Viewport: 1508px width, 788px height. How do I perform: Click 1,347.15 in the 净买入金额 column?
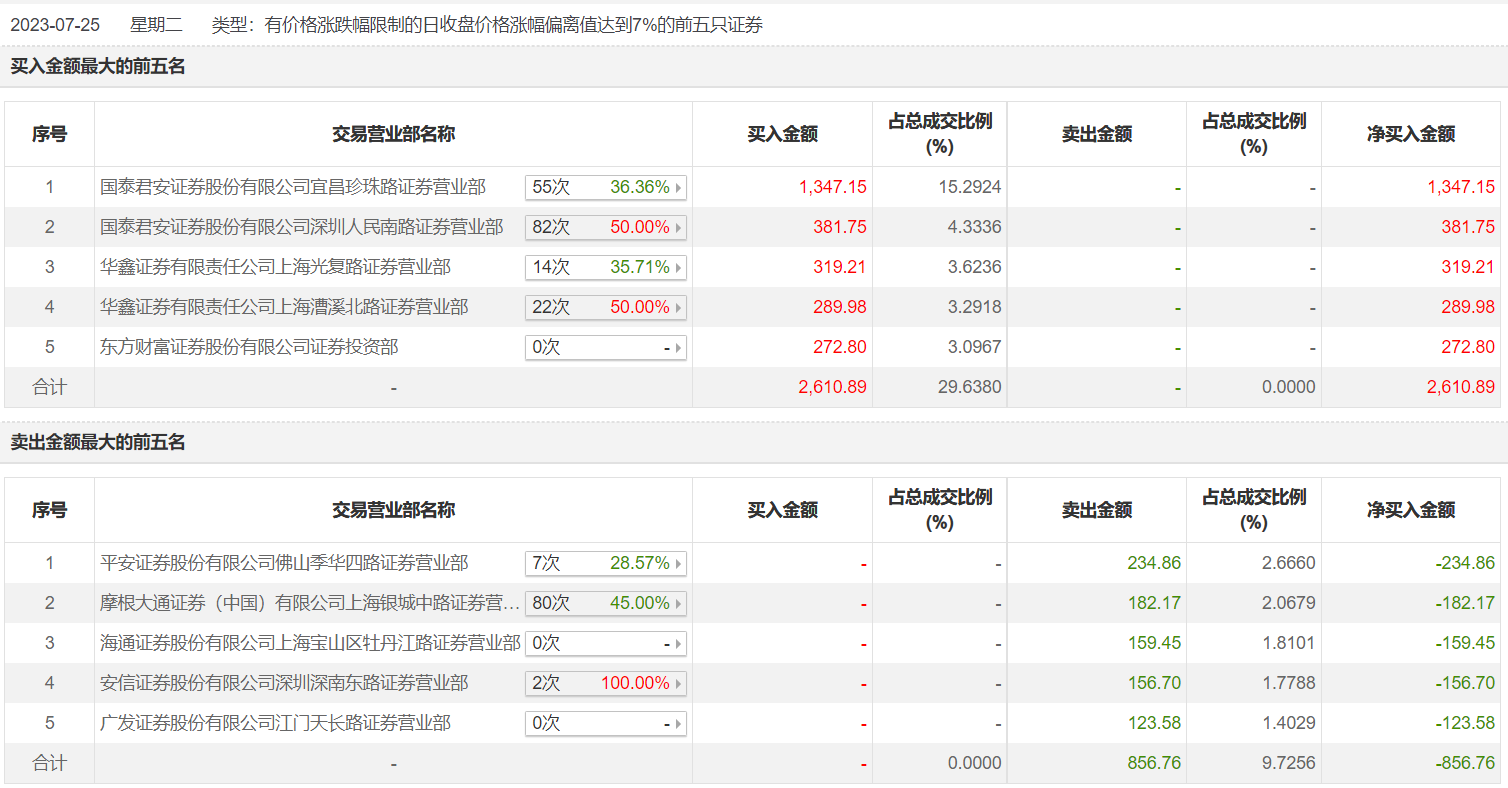[x=1461, y=187]
